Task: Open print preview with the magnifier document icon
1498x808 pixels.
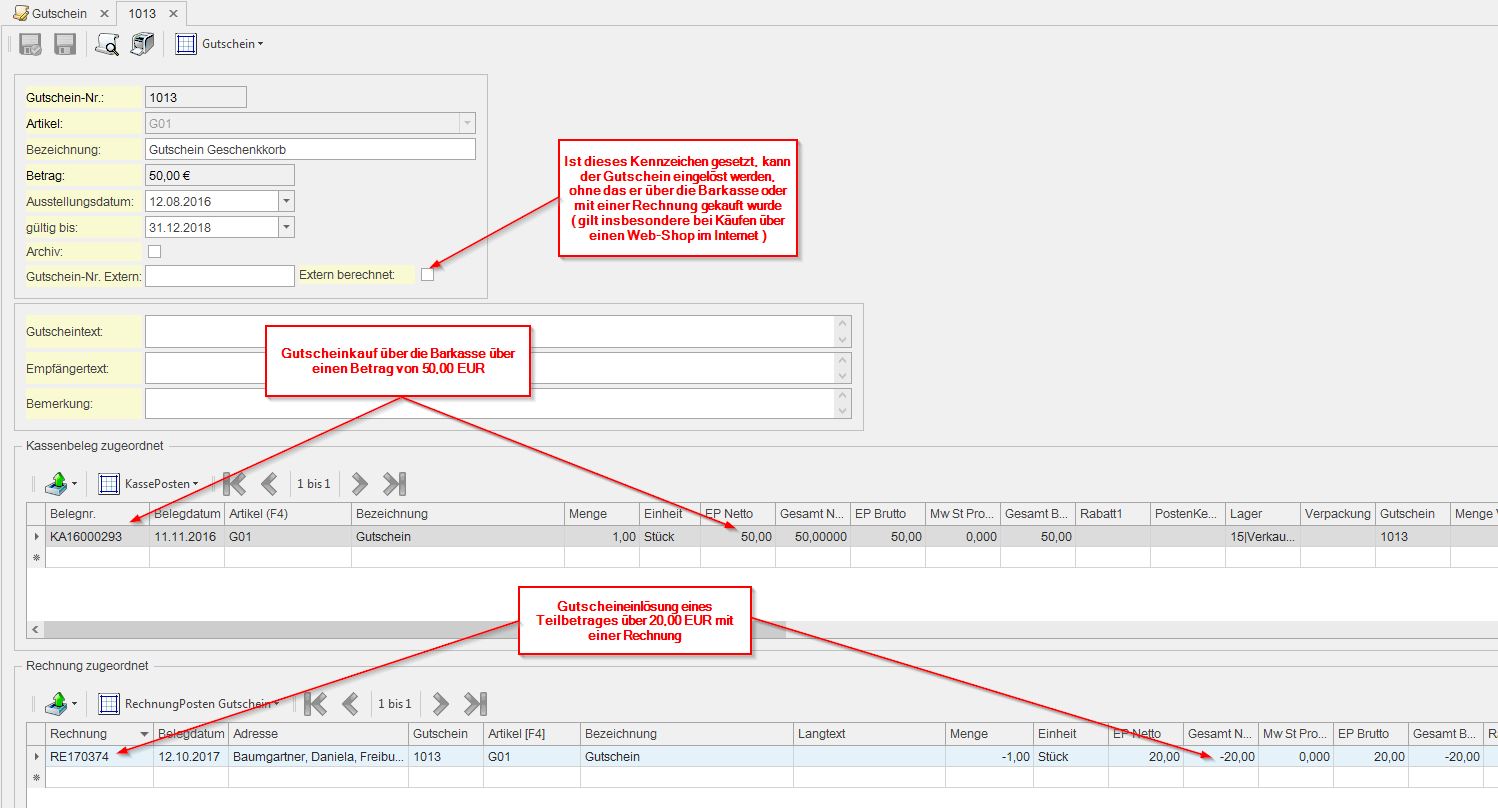Action: pos(107,44)
